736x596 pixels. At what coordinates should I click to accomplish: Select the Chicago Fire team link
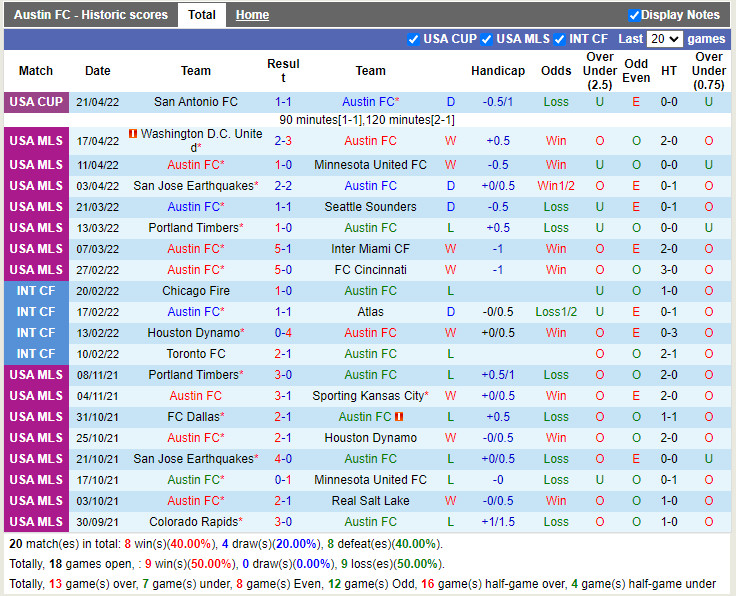click(x=196, y=291)
